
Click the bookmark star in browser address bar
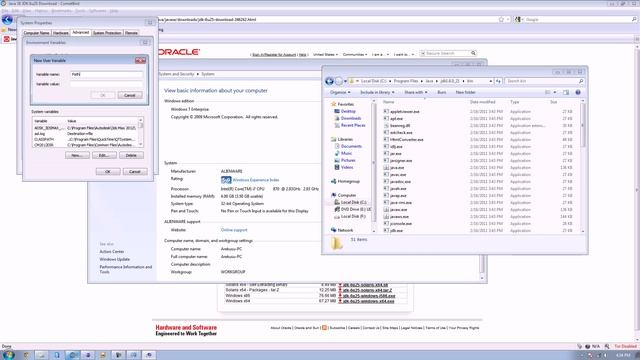[501, 19]
